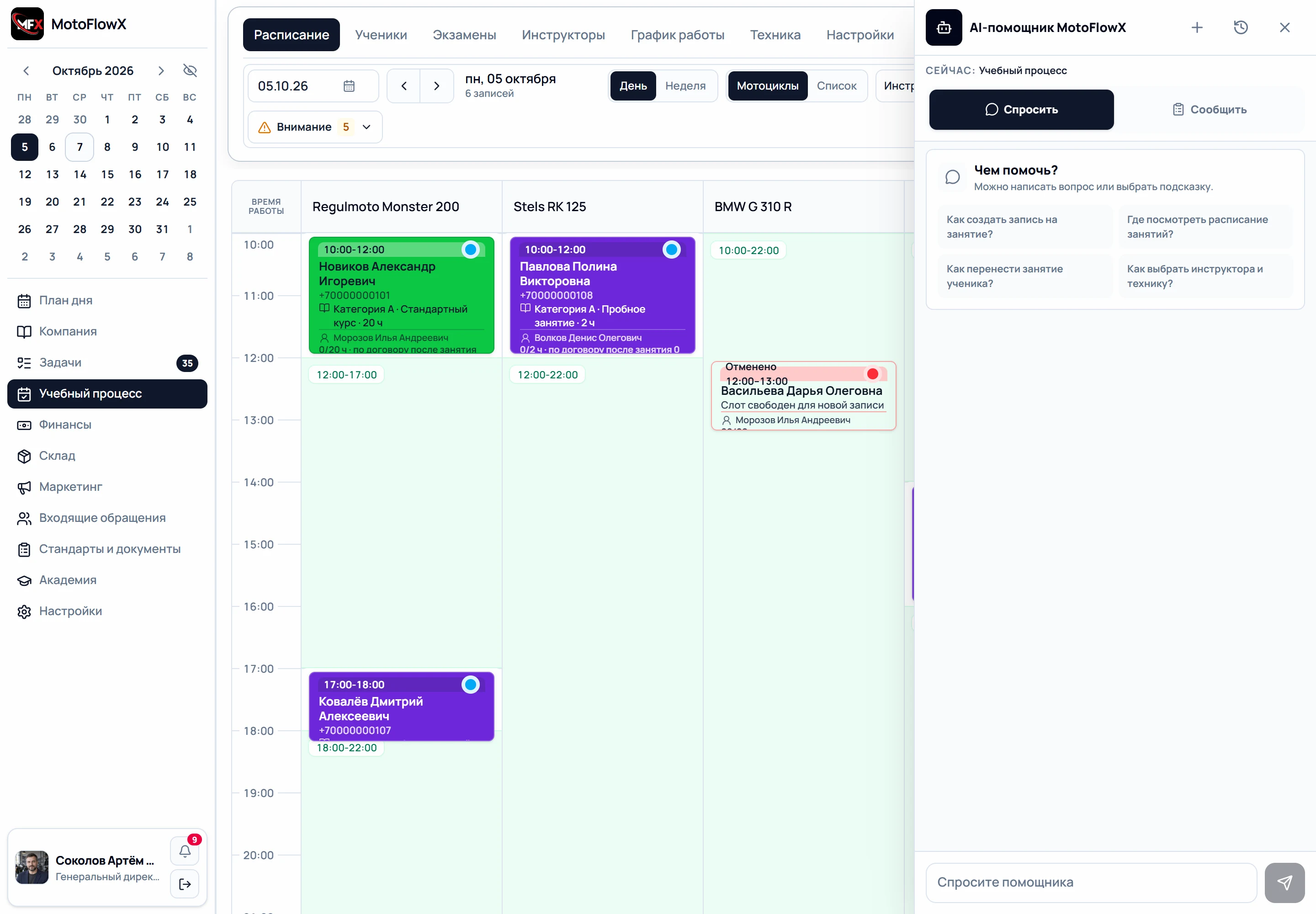1316x914 pixels.
Task: Go to previous month in mini calendar
Action: (27, 70)
